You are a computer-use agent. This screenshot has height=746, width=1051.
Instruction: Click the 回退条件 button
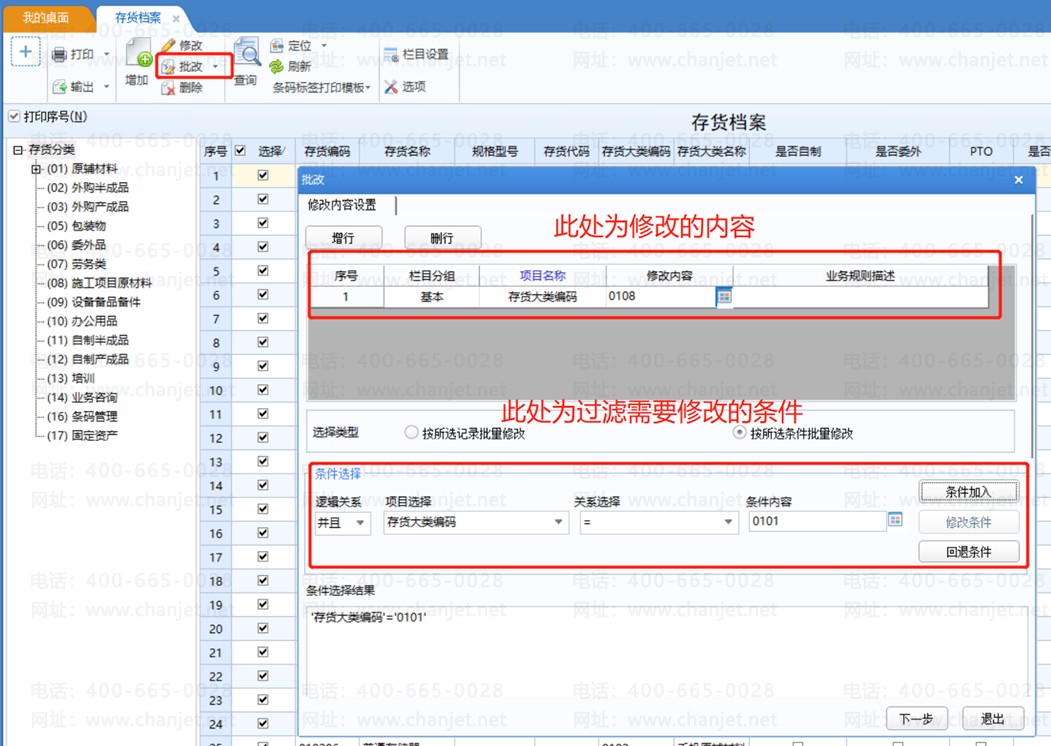click(968, 552)
